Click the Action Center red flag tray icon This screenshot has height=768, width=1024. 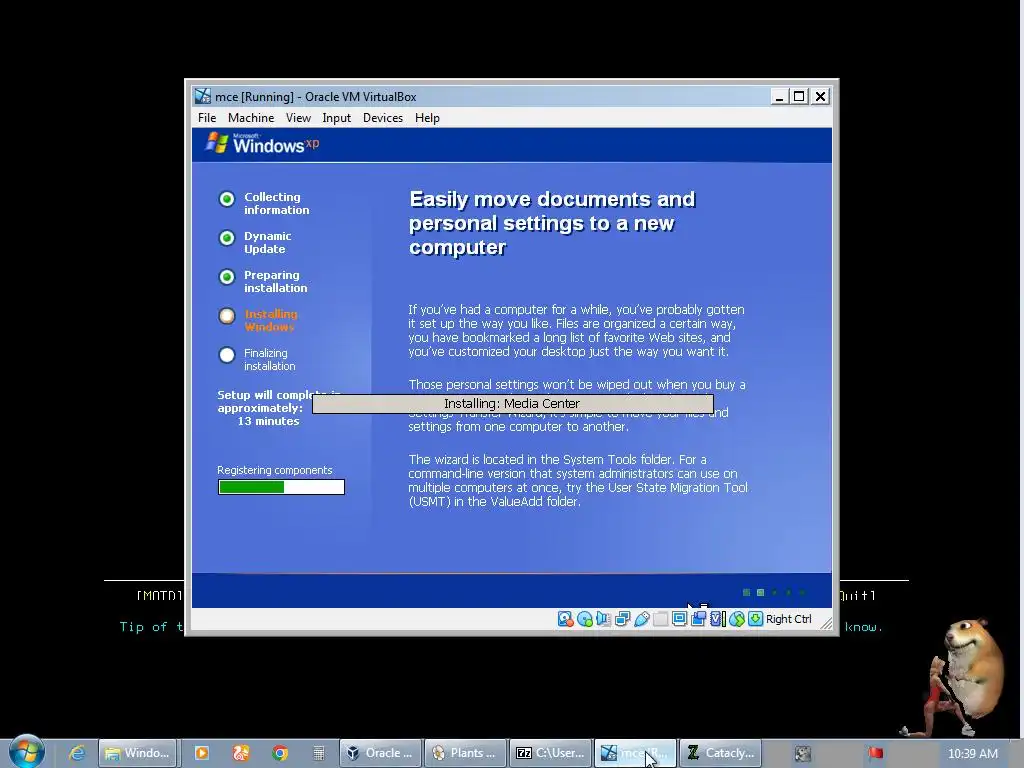[876, 753]
